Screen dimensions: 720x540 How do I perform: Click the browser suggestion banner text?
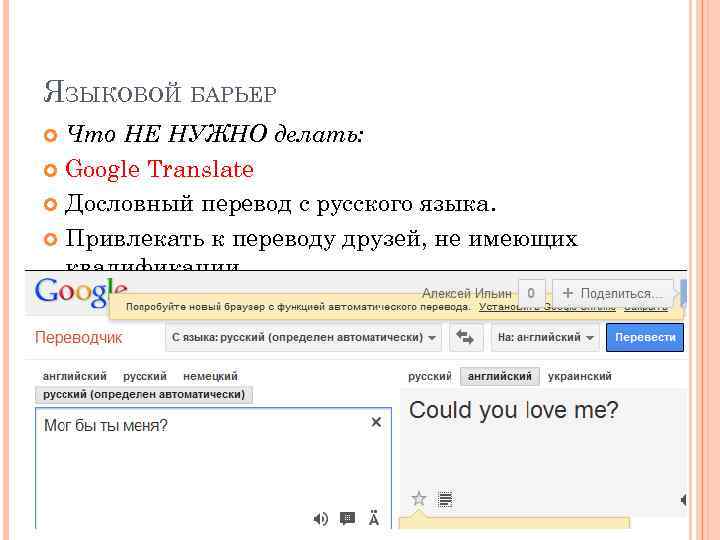298,307
